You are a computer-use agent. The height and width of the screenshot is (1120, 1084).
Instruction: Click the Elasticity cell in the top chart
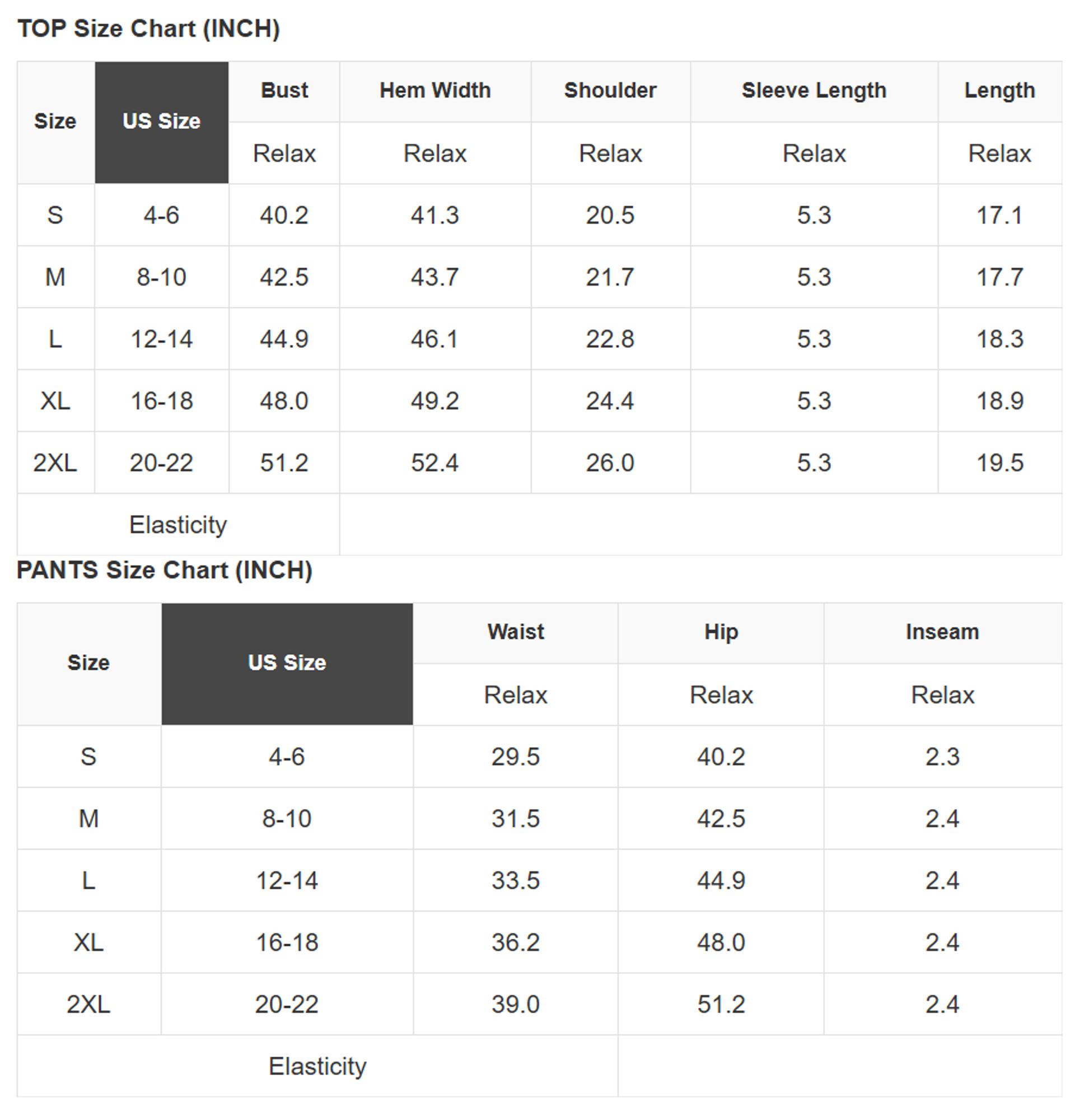pyautogui.click(x=178, y=525)
